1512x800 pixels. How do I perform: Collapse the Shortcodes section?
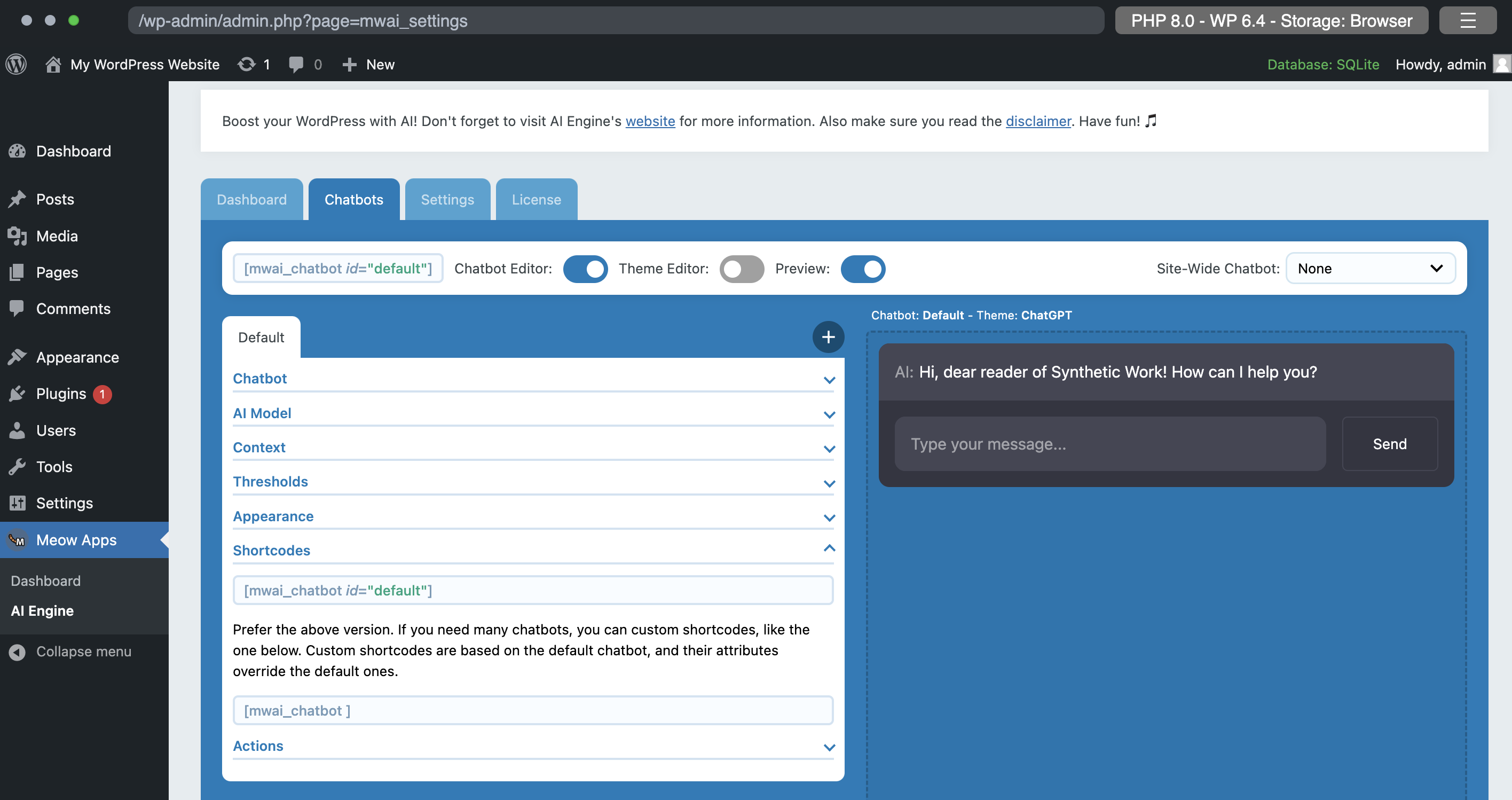(x=533, y=550)
